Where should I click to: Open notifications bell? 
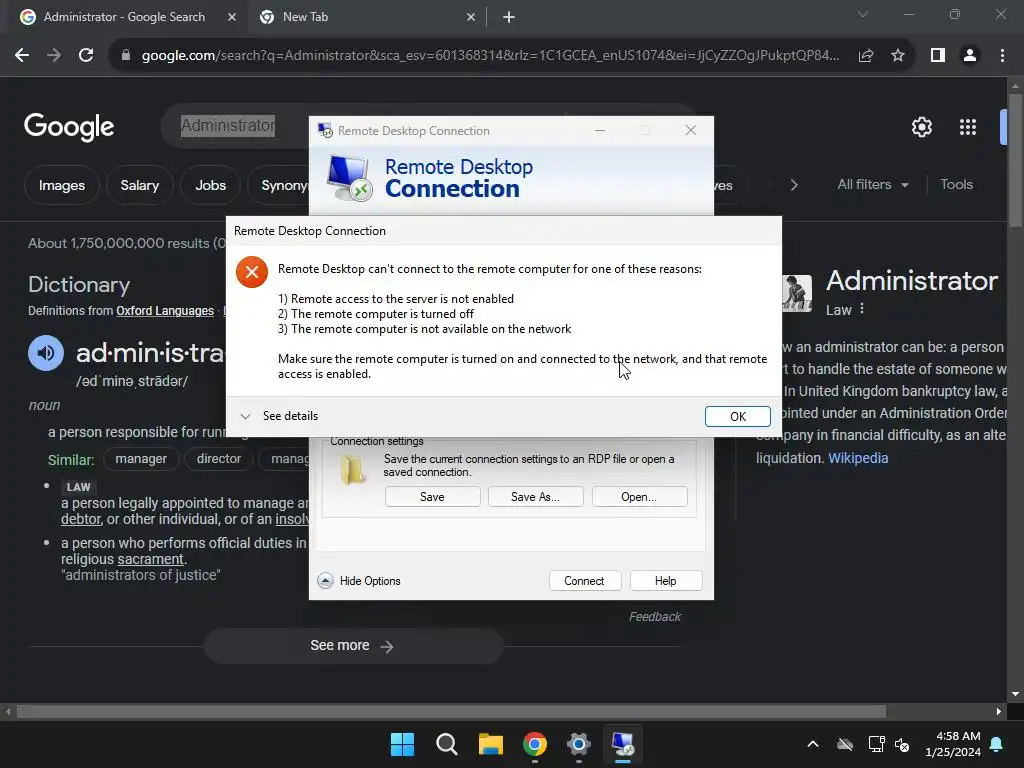click(997, 744)
